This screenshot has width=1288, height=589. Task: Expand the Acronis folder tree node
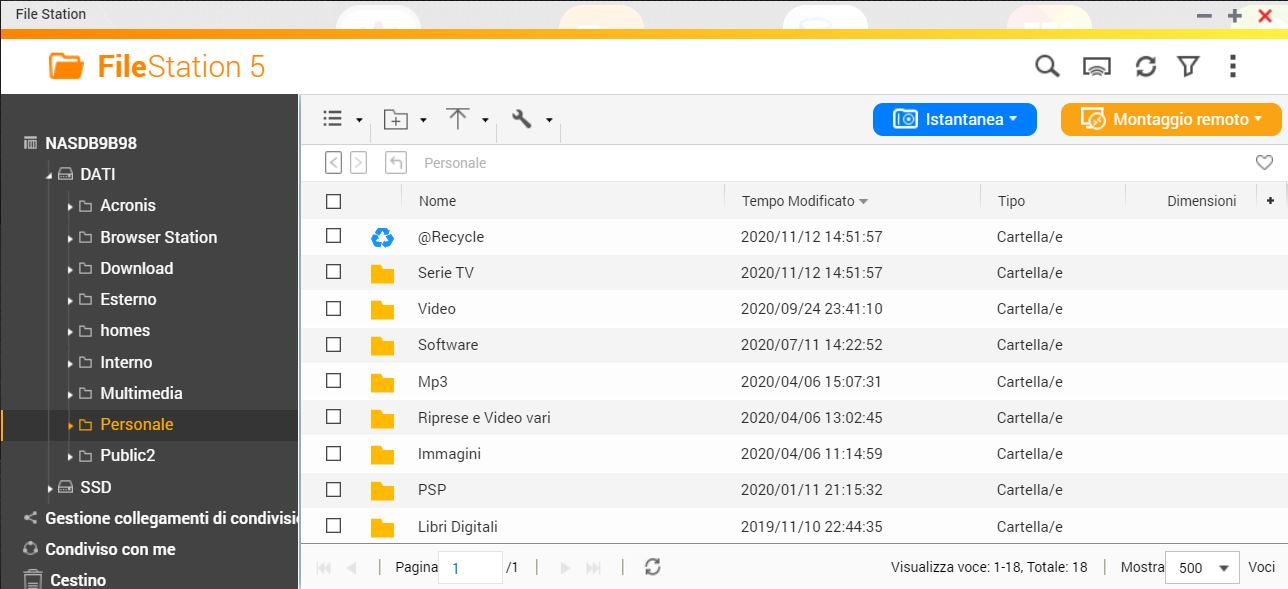coord(70,206)
